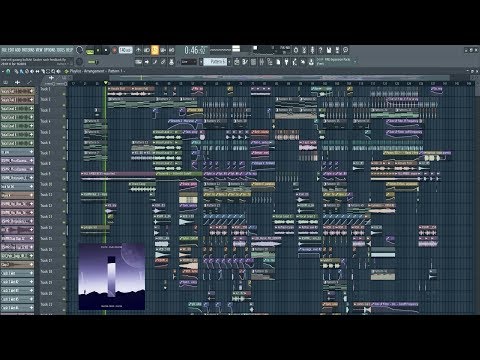
Task: Open the browser view icon
Action: (x=270, y=62)
